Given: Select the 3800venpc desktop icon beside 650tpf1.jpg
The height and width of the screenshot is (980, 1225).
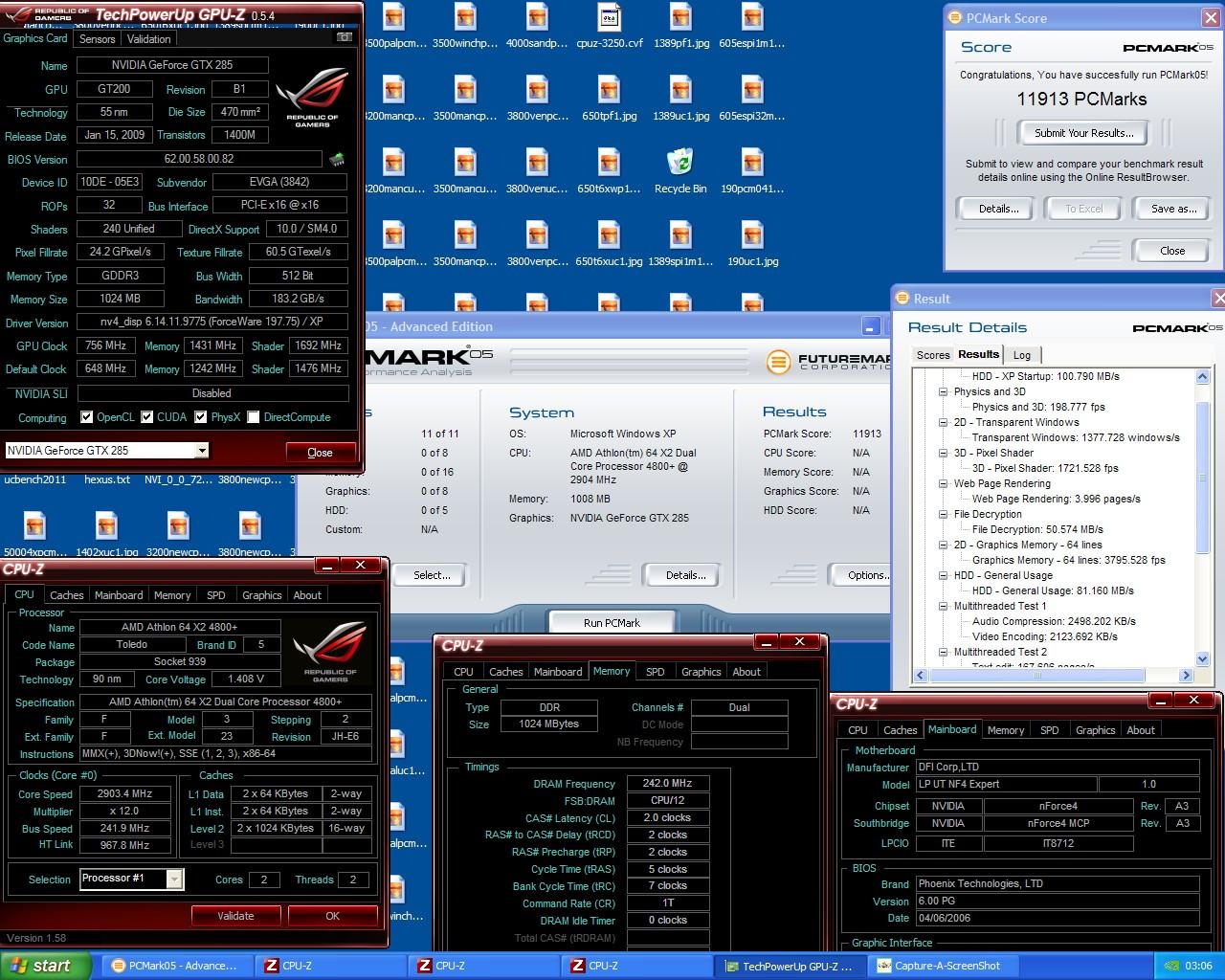Looking at the screenshot, I should pyautogui.click(x=538, y=99).
